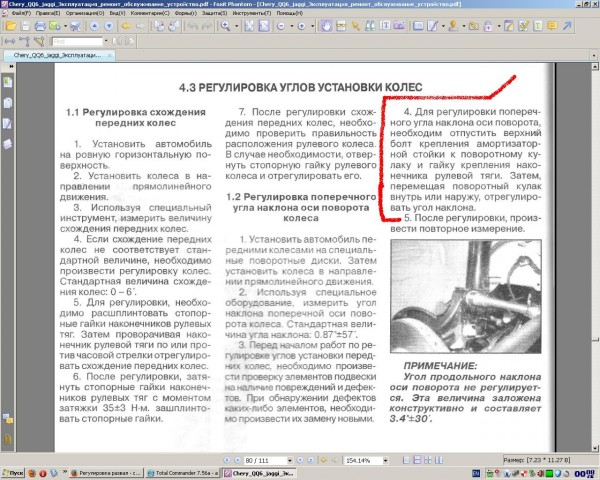The height and width of the screenshot is (480, 600).
Task: Expand the zoom tool dropdown arrow
Action: (x=236, y=26)
